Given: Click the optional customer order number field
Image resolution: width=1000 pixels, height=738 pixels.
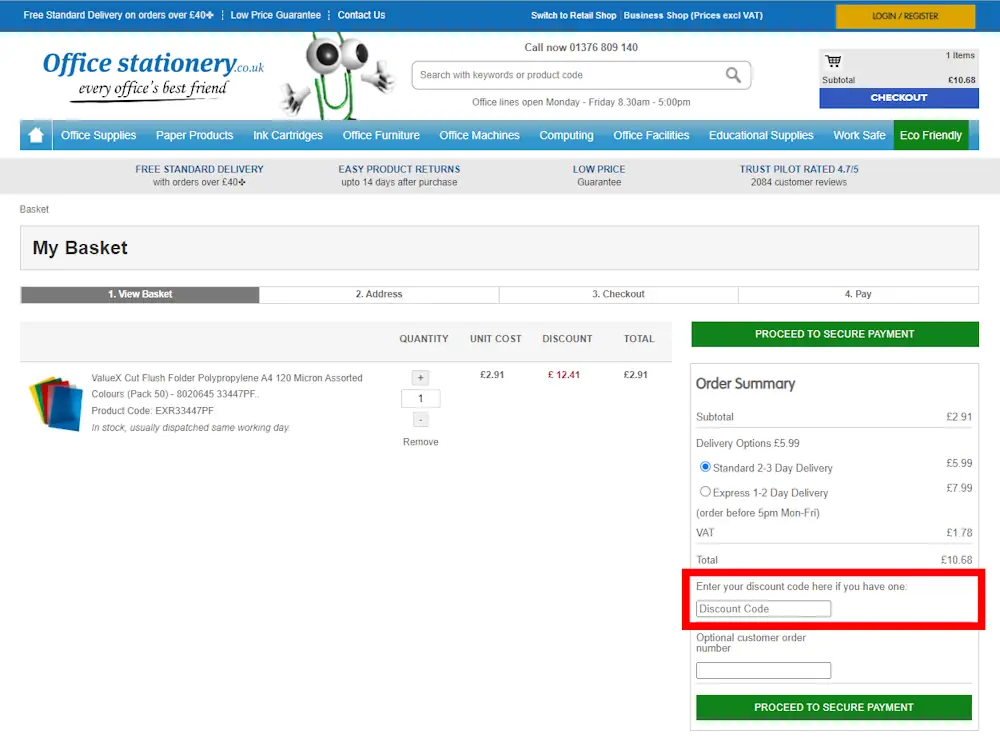Looking at the screenshot, I should (x=763, y=670).
